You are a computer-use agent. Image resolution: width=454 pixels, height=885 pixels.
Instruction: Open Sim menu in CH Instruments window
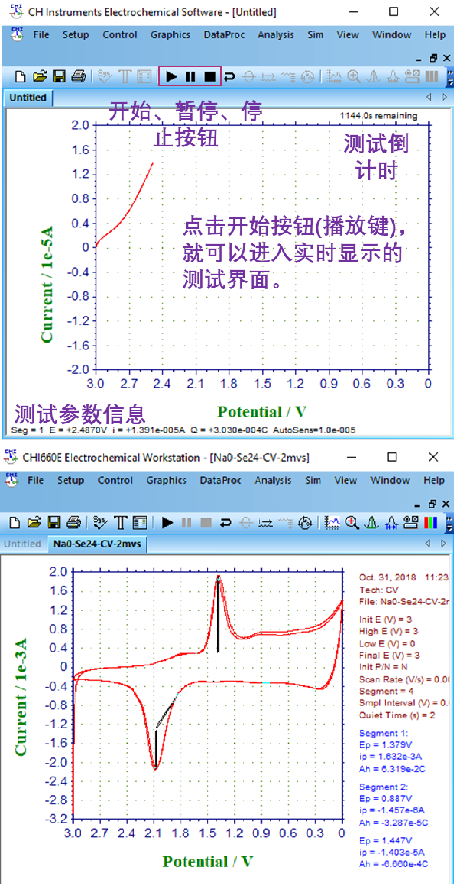[x=316, y=34]
